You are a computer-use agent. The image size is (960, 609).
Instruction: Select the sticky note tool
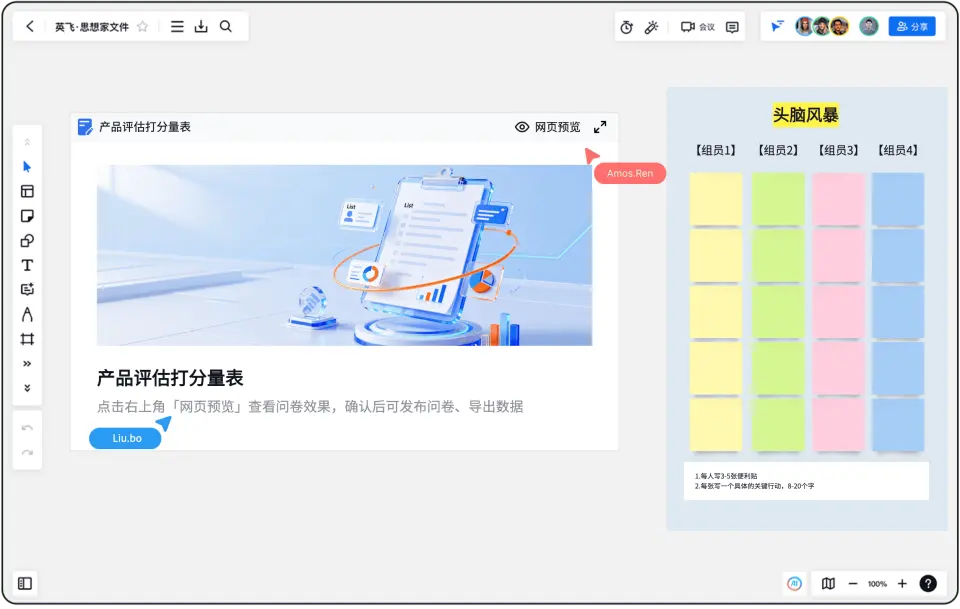27,216
